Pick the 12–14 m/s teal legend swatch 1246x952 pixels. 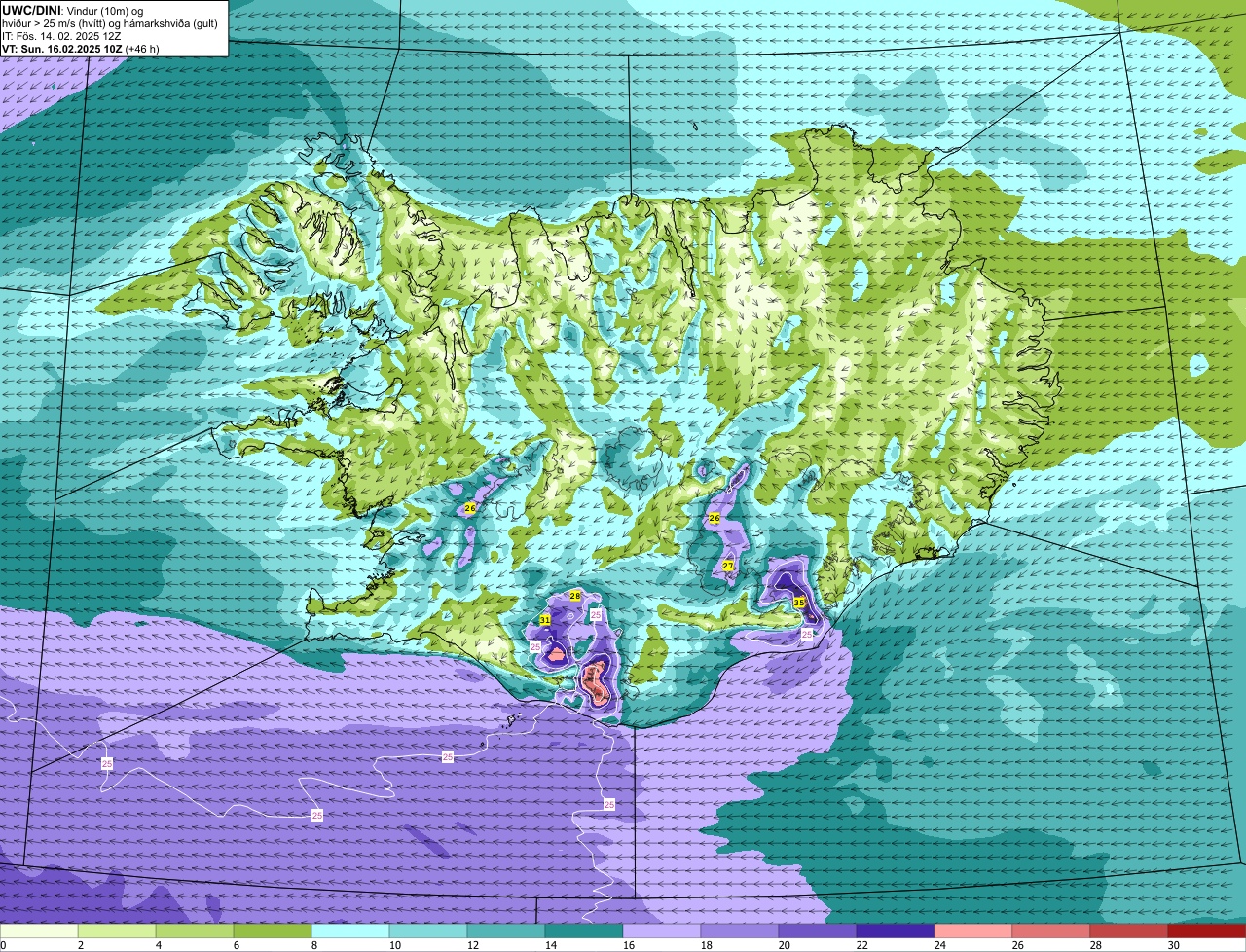(506, 931)
